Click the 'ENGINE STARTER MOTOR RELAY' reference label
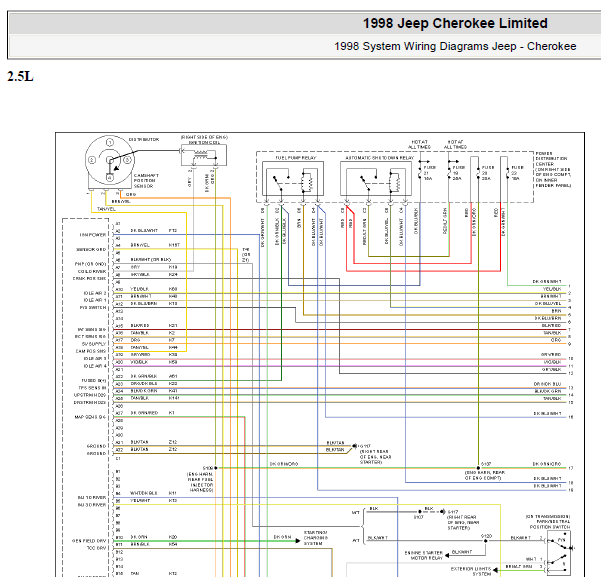 pyautogui.click(x=424, y=556)
